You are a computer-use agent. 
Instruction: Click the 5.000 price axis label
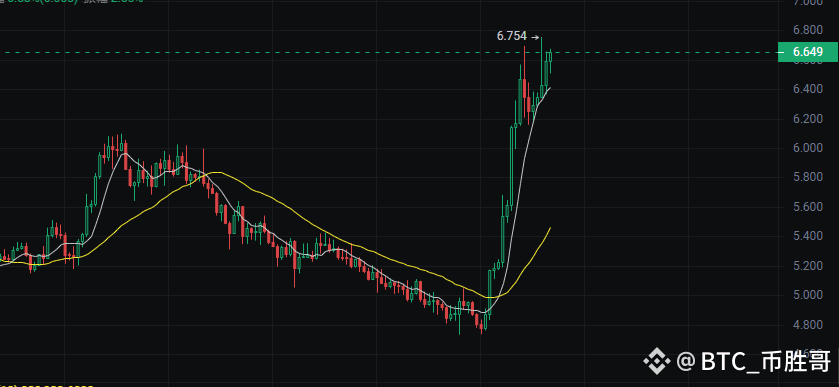click(808, 295)
